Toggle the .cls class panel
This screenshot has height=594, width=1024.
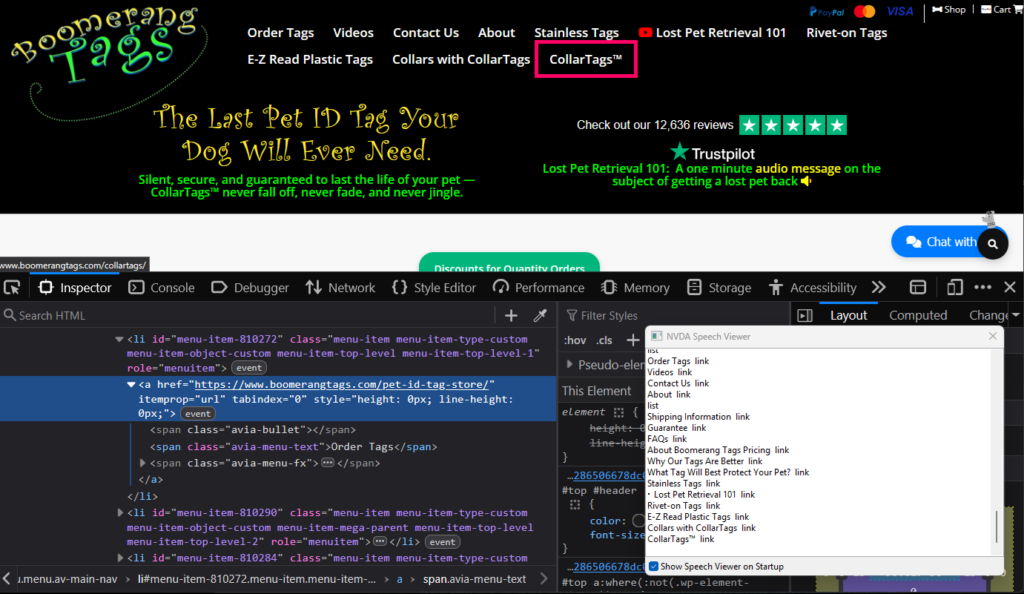(605, 340)
